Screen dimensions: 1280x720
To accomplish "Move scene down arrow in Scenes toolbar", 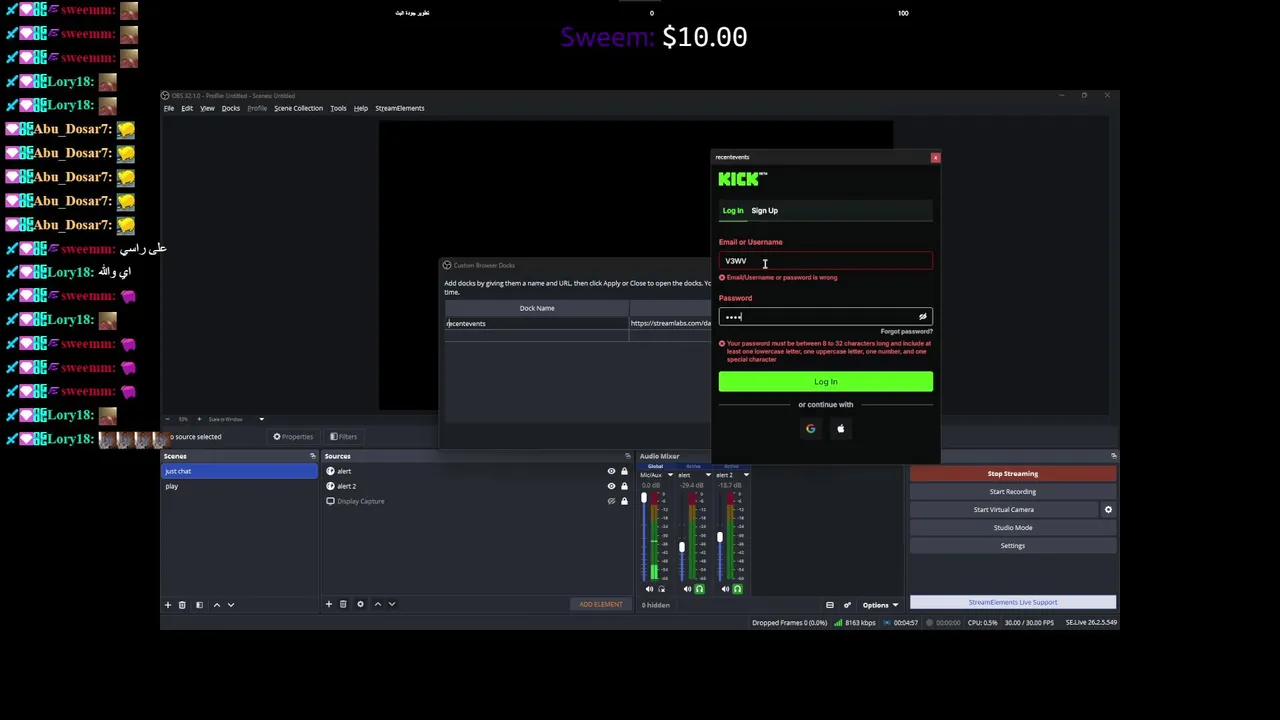I will (231, 604).
